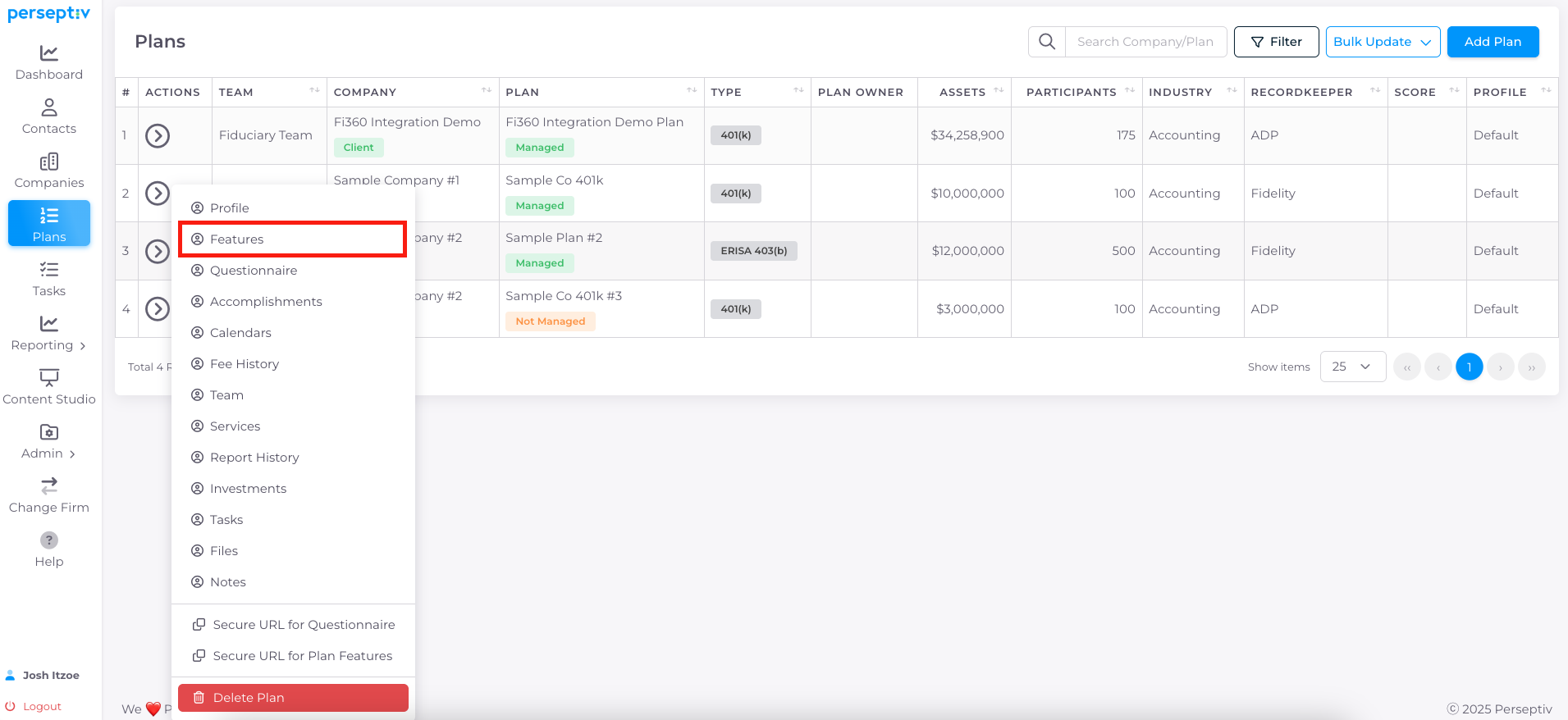Open Tasks in the left sidebar
This screenshot has width=1568, height=720.
[49, 279]
